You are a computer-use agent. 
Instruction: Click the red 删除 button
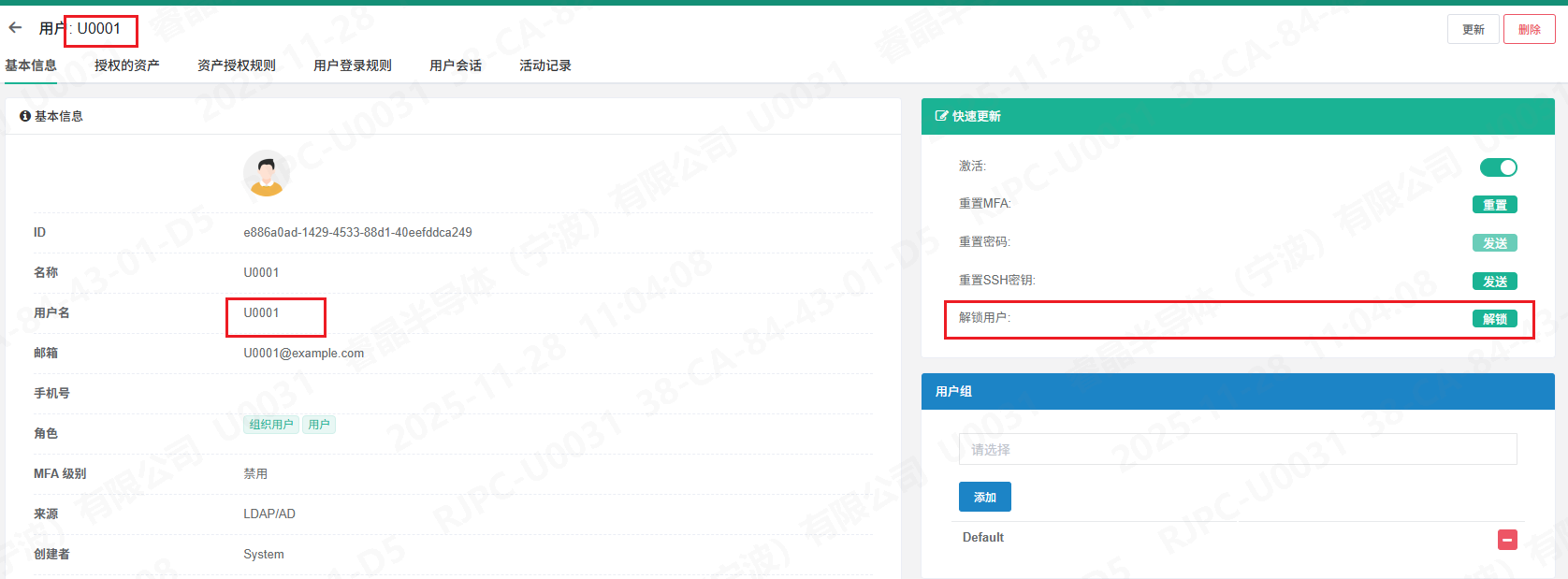(x=1529, y=30)
